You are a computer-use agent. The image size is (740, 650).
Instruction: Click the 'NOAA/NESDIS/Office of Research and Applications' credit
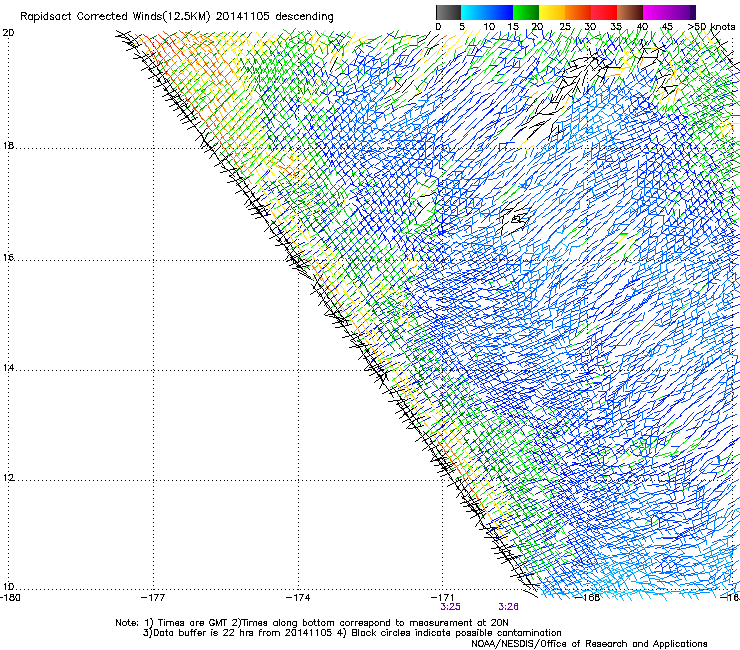pyautogui.click(x=589, y=644)
